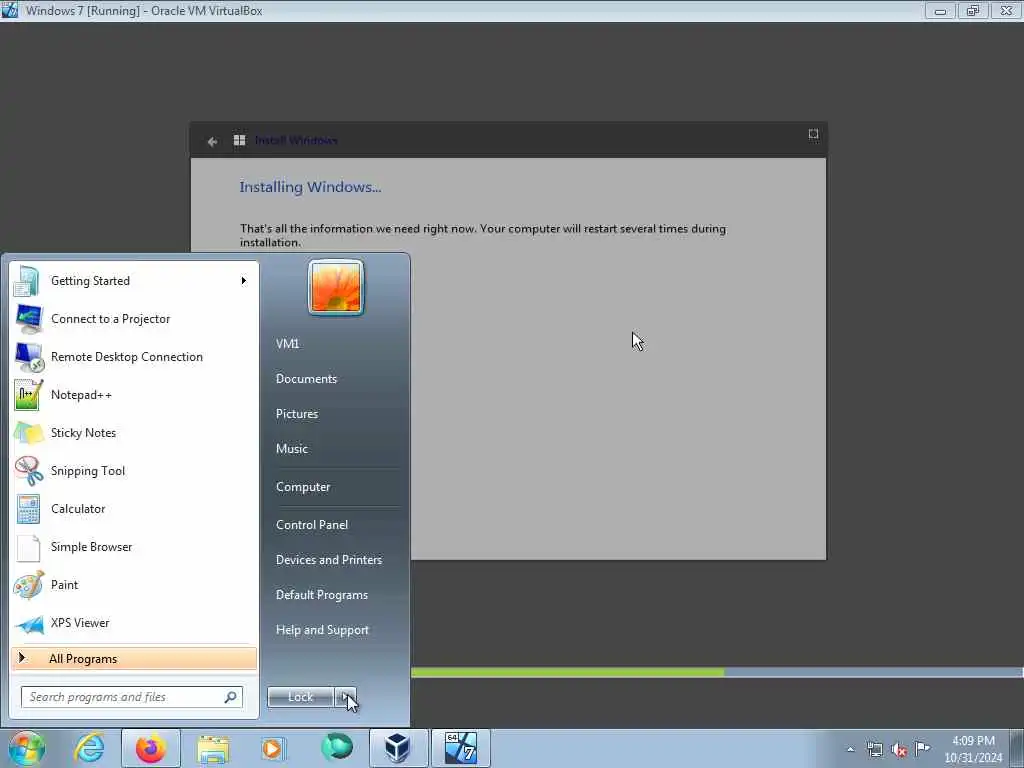Screen dimensions: 1024x768
Task: Open the VM1 user folder
Action: [287, 344]
